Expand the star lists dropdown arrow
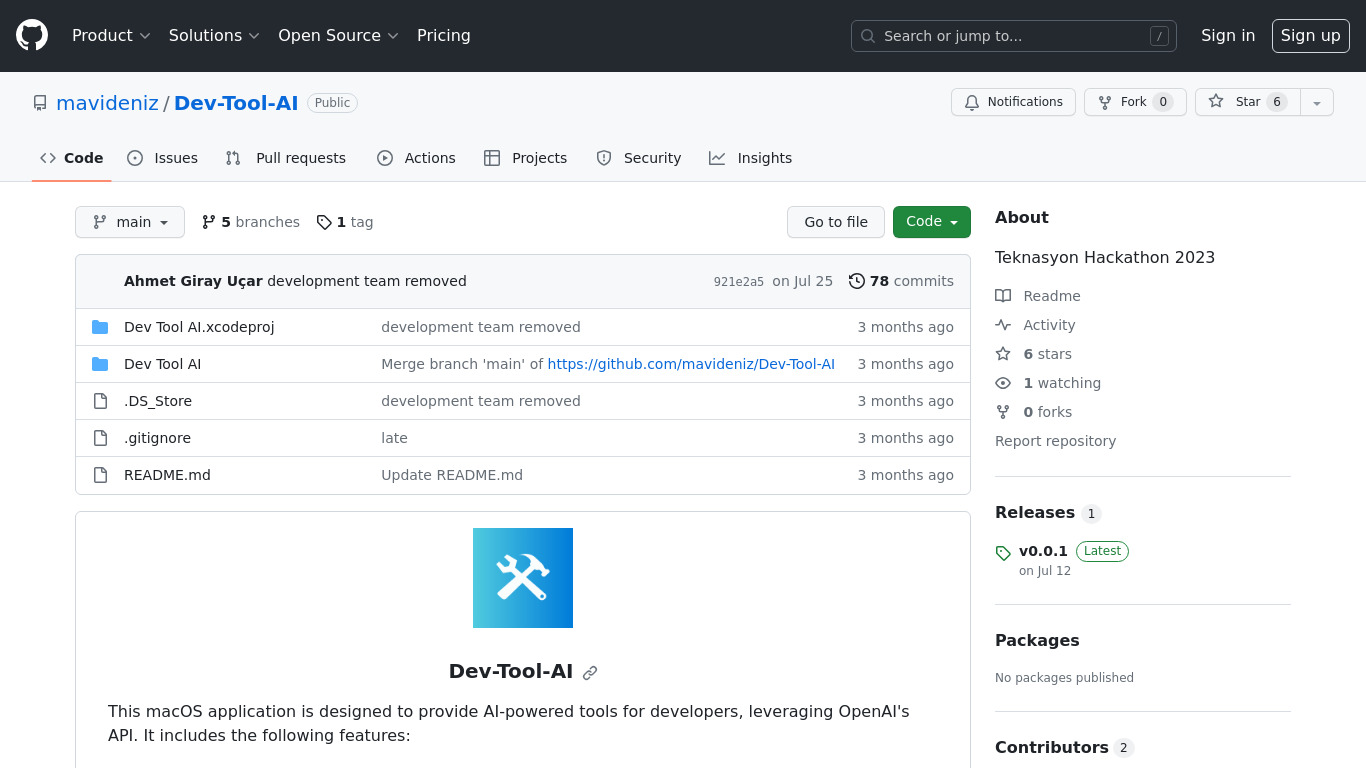1366x768 pixels. point(1317,102)
